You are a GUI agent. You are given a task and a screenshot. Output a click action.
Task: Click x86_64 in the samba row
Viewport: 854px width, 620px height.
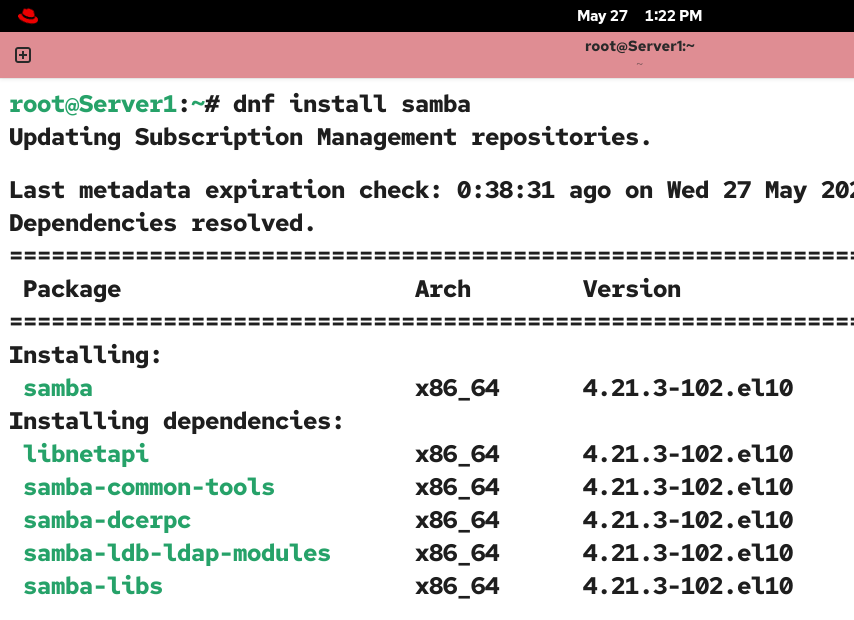(x=457, y=389)
